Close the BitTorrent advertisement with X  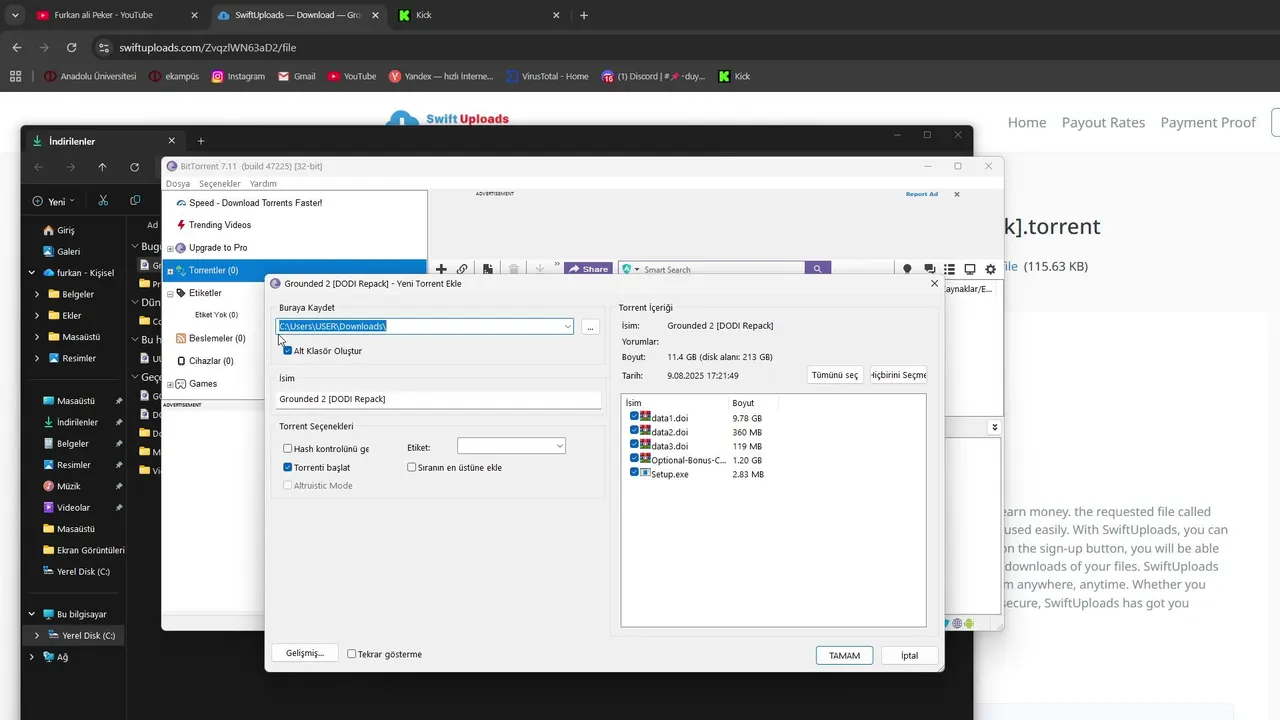(957, 194)
